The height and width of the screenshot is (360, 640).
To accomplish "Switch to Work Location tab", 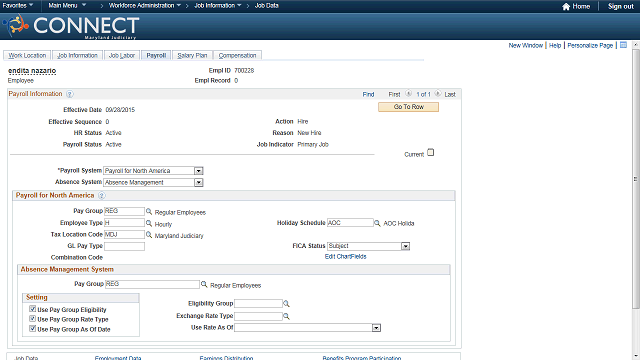I will click(x=27, y=56).
